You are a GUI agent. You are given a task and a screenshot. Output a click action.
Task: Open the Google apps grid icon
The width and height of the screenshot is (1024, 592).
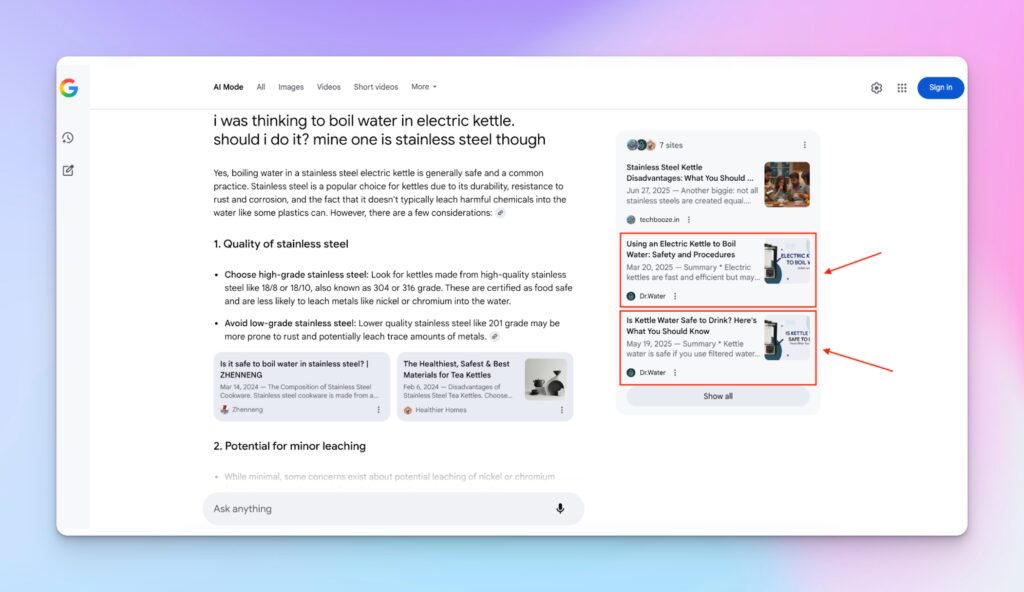pos(902,88)
